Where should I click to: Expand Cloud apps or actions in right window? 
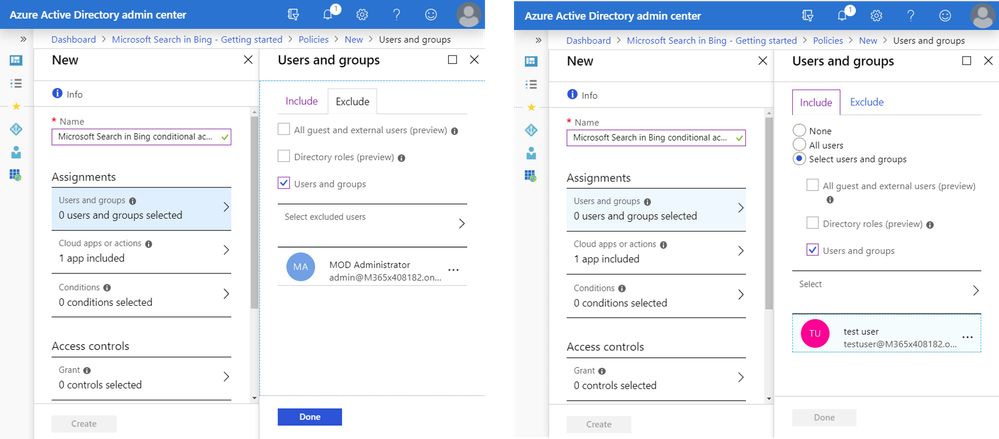pyautogui.click(x=656, y=252)
